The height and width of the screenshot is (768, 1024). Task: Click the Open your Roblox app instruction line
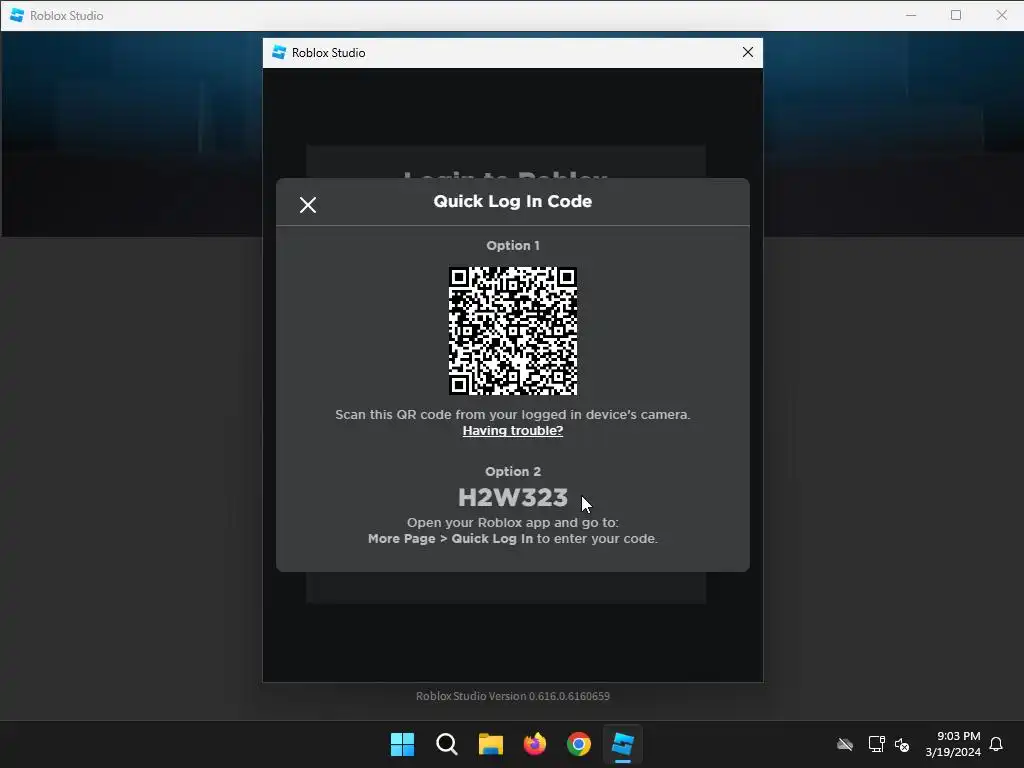click(513, 522)
